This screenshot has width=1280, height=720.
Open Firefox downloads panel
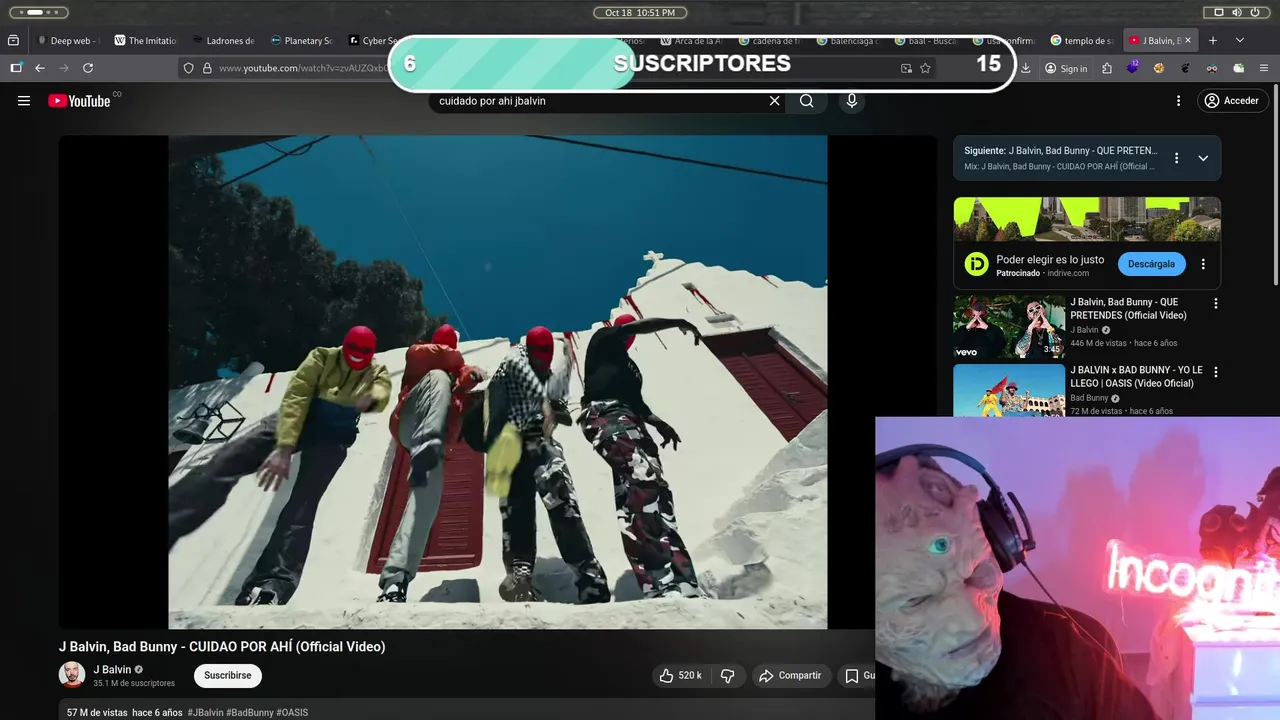[x=1025, y=68]
